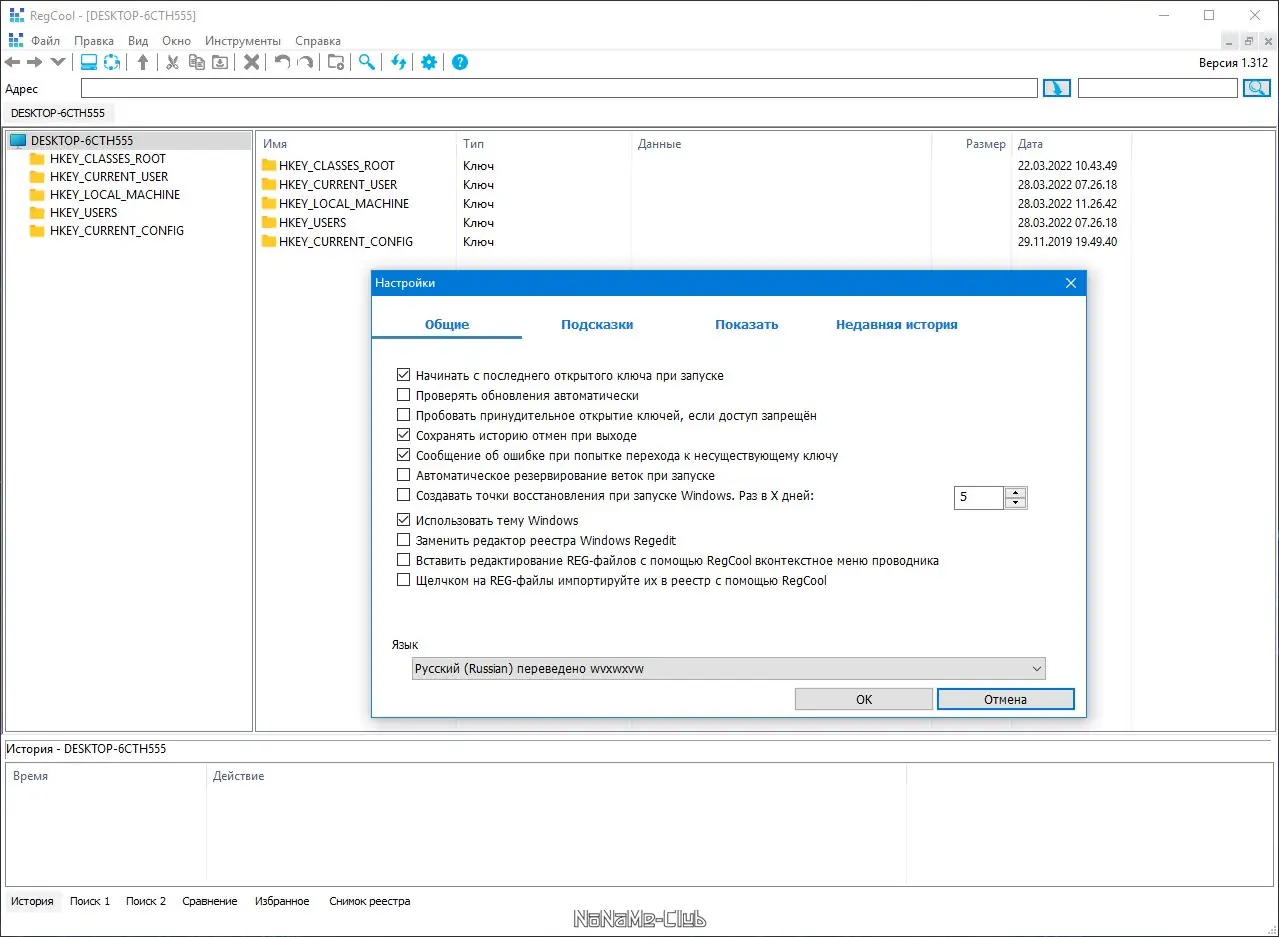1279x937 pixels.
Task: Uncheck Начинать с последнего открытого ключа
Action: coord(404,375)
